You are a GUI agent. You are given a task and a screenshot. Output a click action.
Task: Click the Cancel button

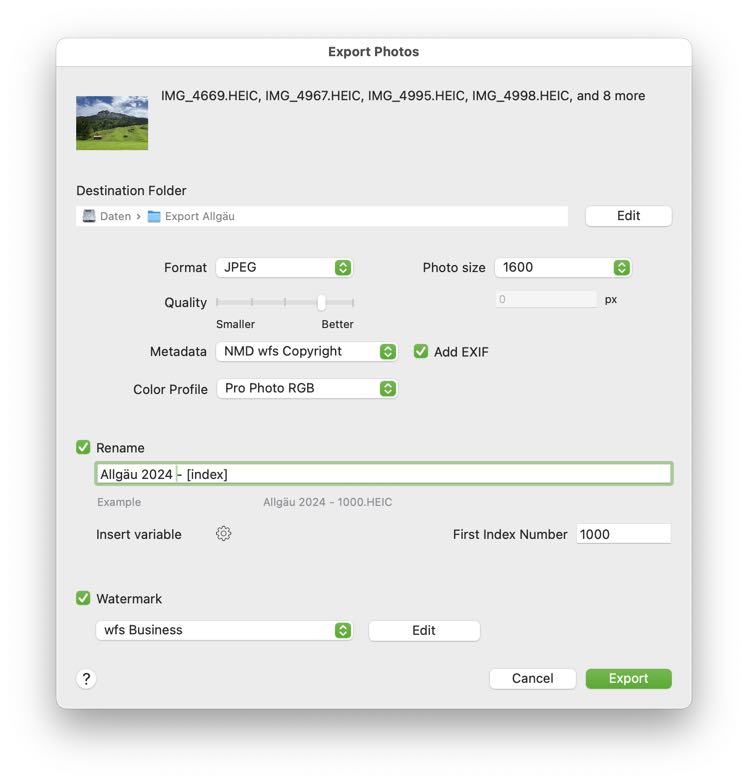click(x=532, y=678)
